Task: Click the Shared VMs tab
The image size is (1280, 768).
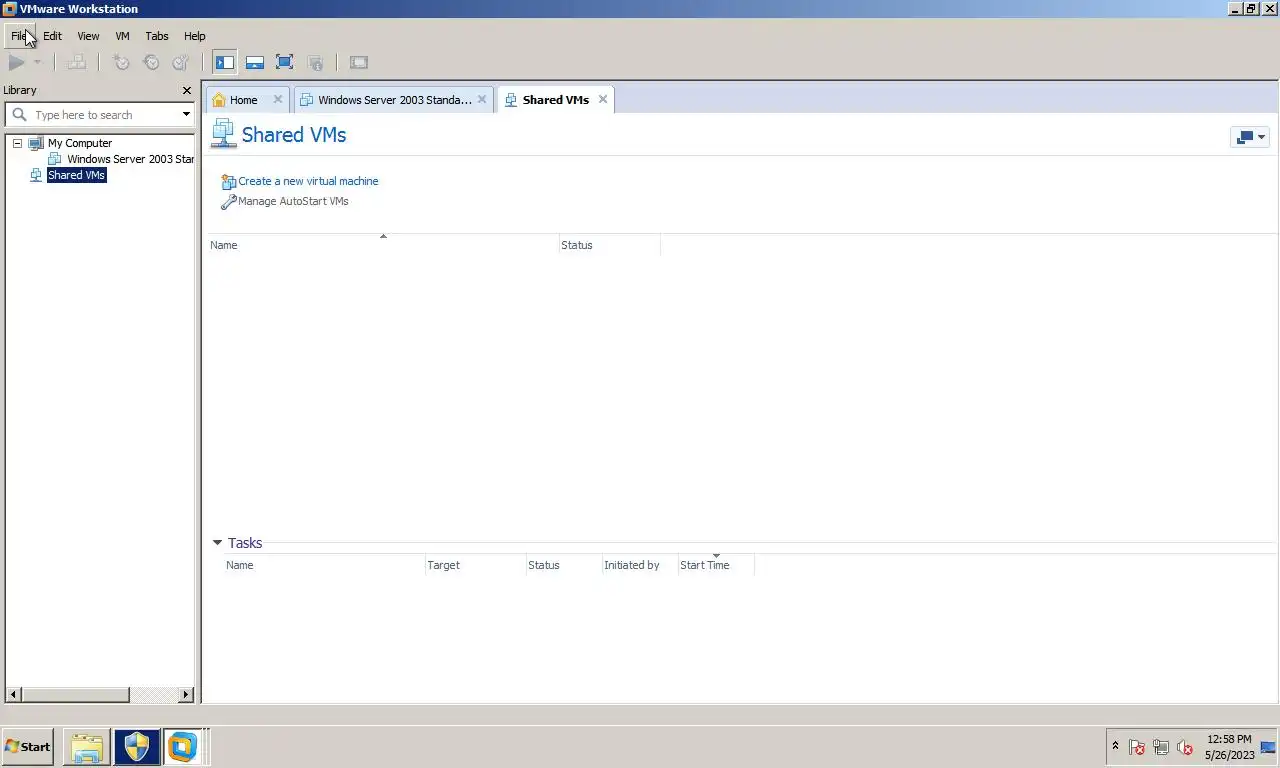Action: click(555, 100)
